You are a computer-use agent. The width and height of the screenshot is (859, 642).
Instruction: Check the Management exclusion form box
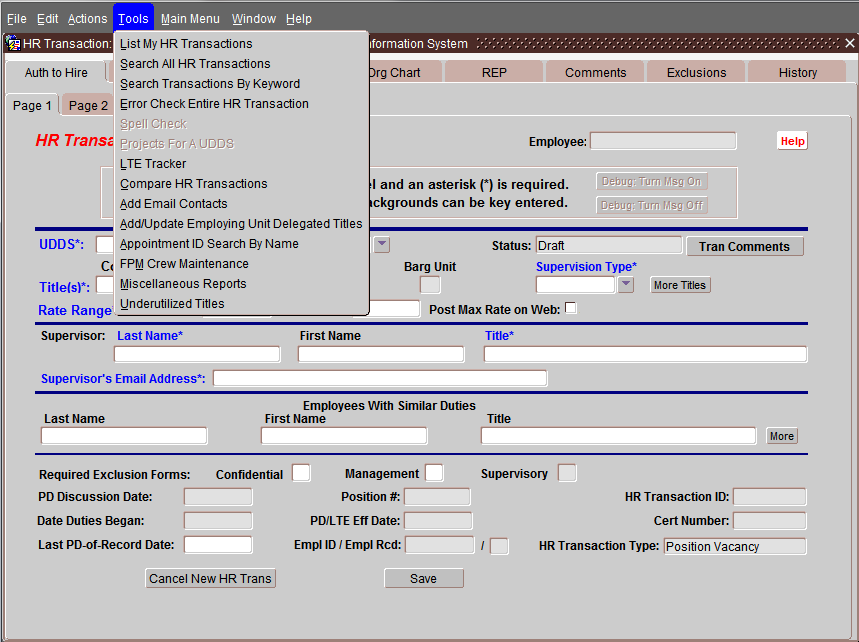click(434, 473)
